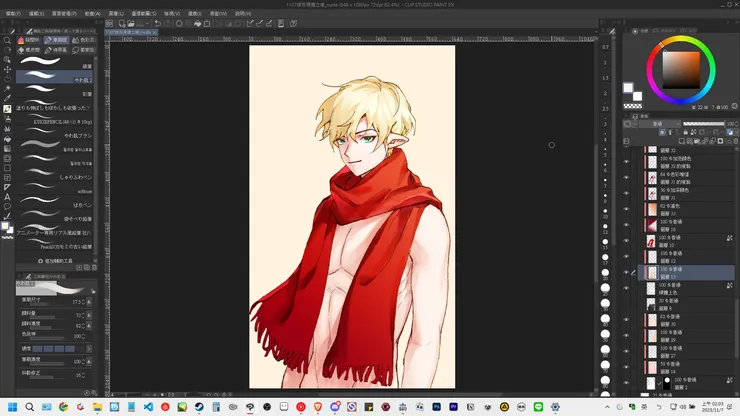Select the Balloon tool
Image resolution: width=740 pixels, height=416 pixels.
click(7, 207)
